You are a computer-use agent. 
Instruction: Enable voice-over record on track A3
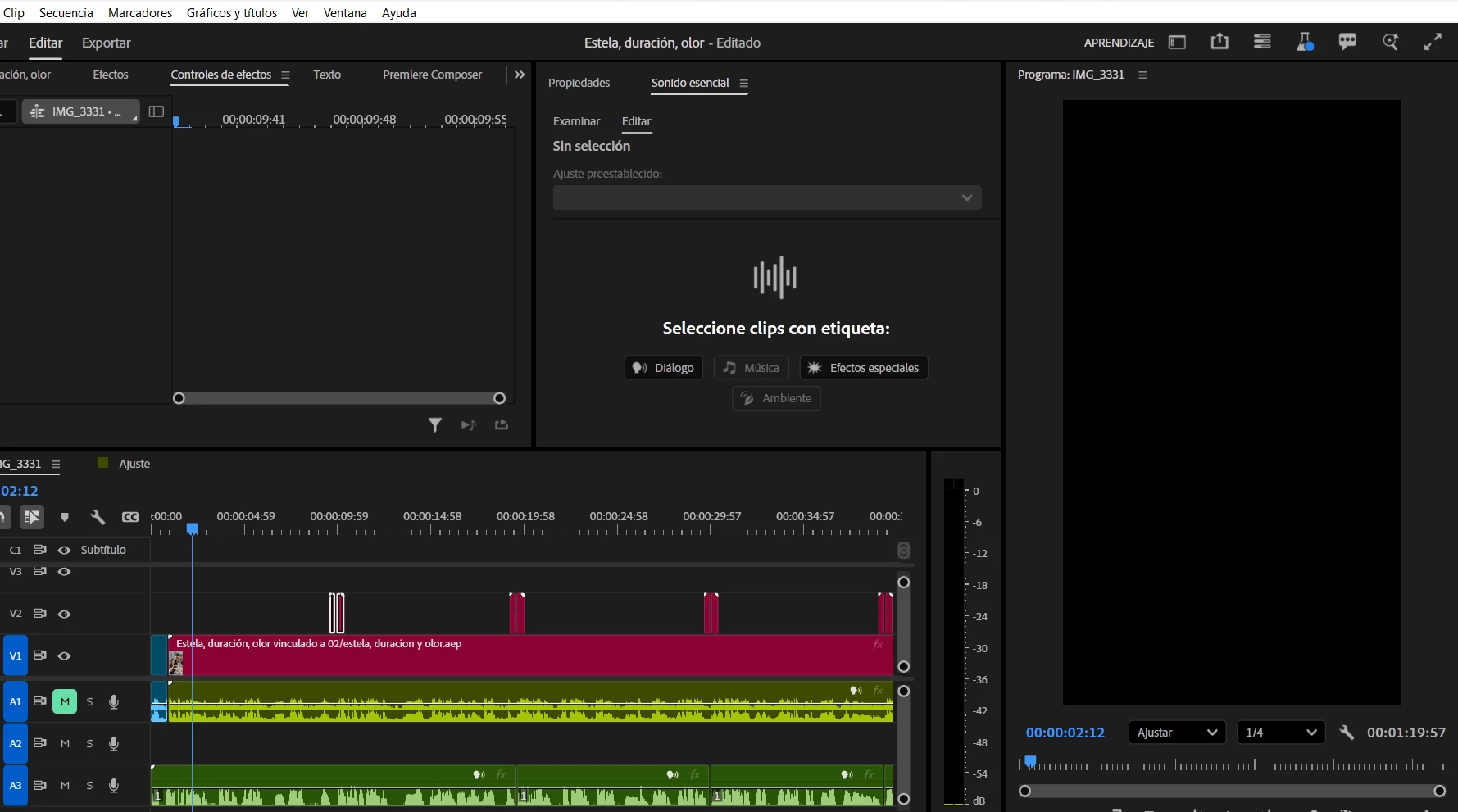pyautogui.click(x=114, y=786)
